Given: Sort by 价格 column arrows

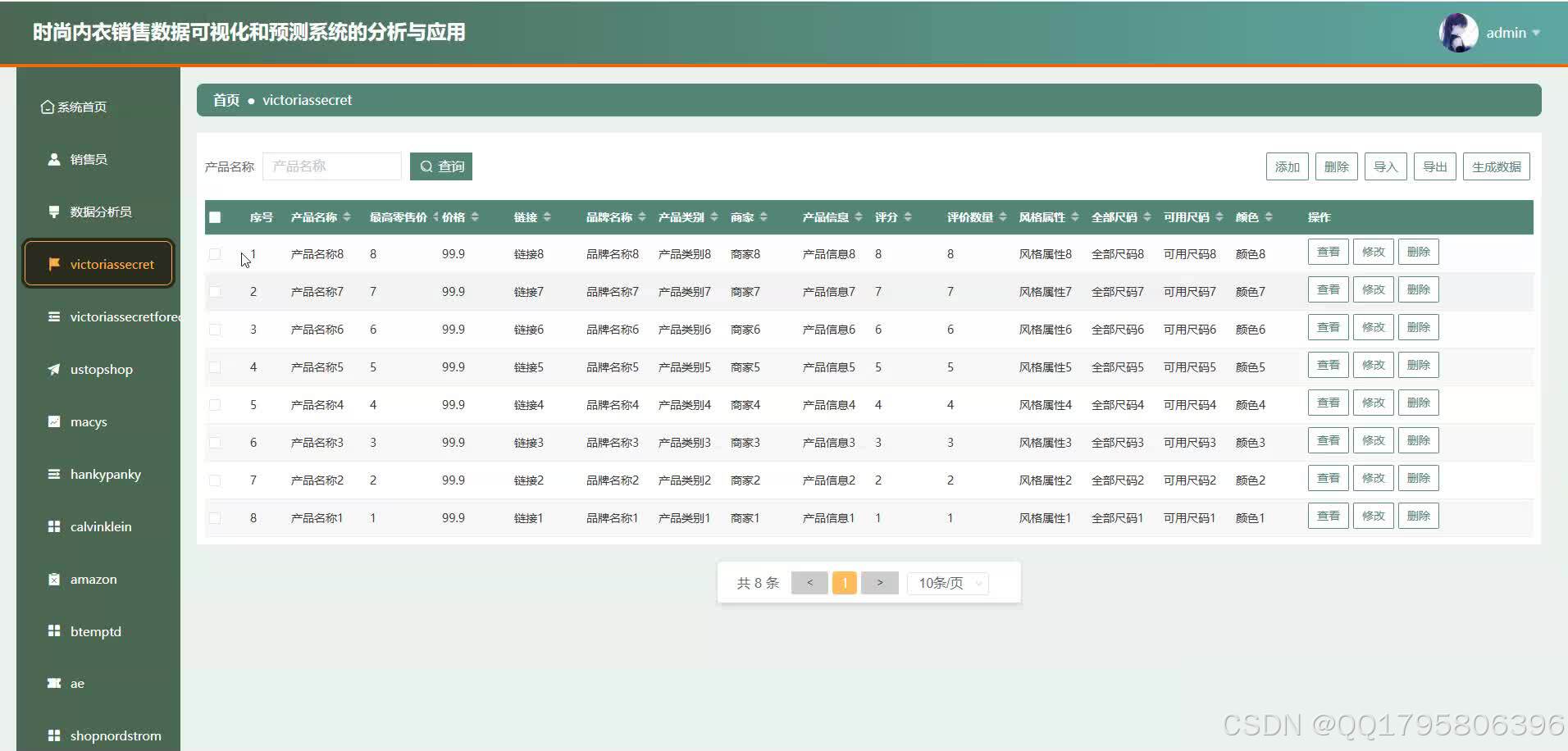Looking at the screenshot, I should tap(475, 217).
